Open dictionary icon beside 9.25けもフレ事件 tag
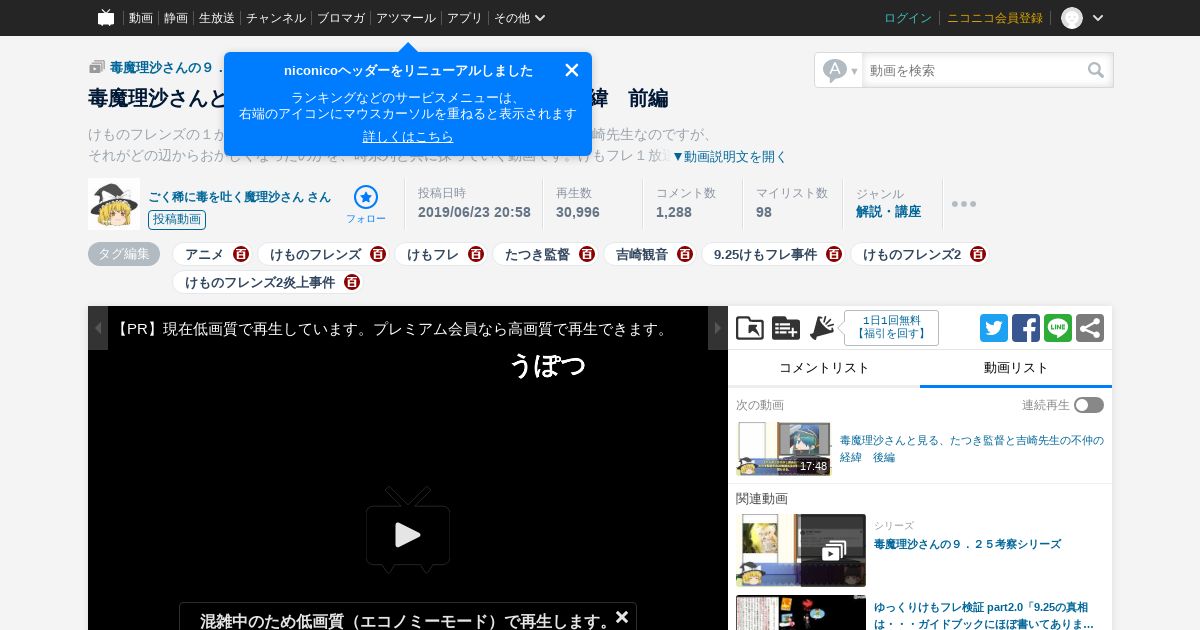 tap(834, 255)
